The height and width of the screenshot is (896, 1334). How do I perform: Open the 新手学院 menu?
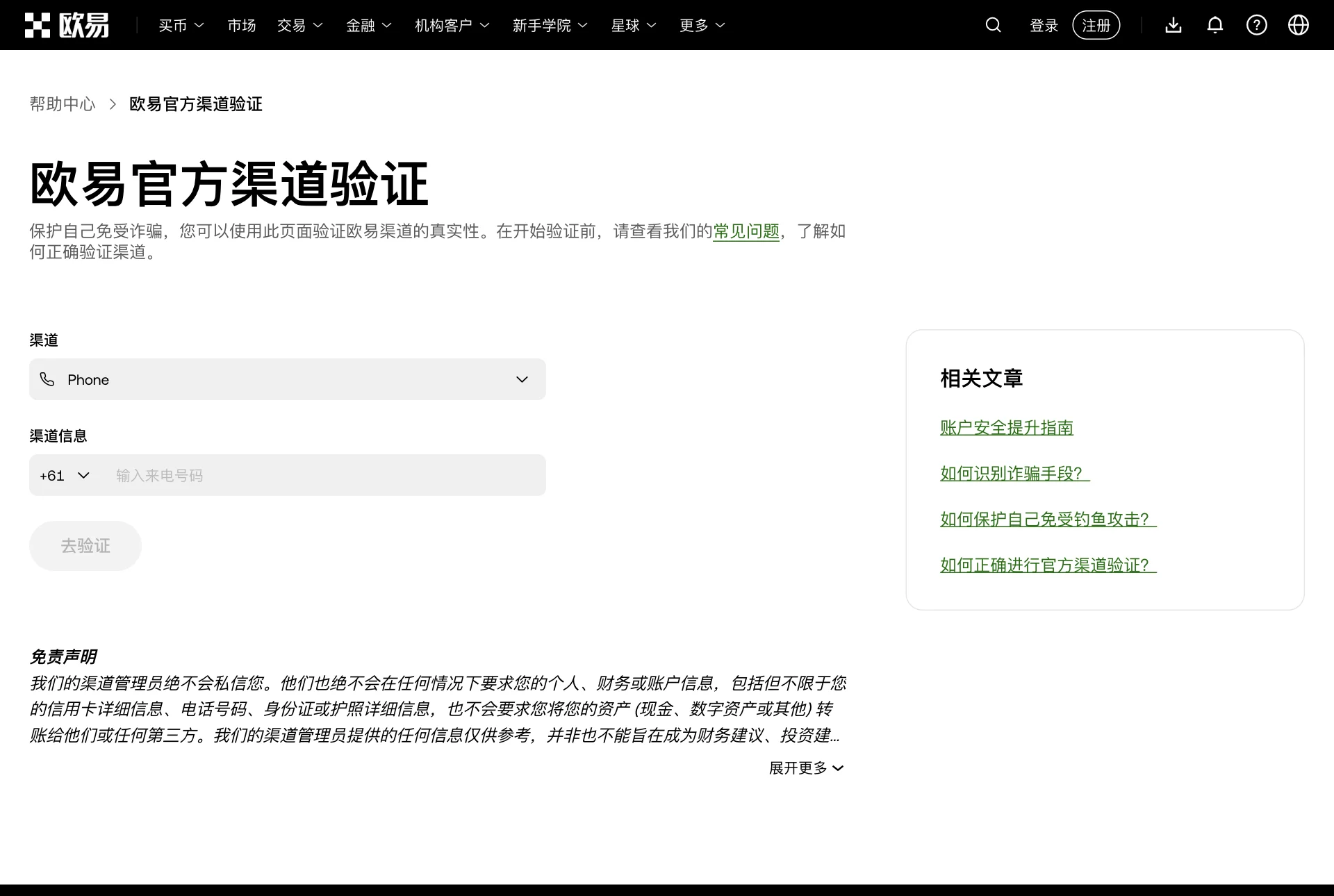pos(550,26)
